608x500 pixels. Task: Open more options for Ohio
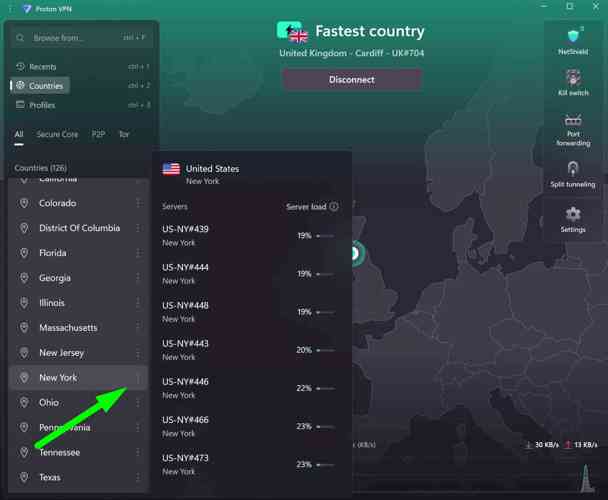[x=138, y=402]
